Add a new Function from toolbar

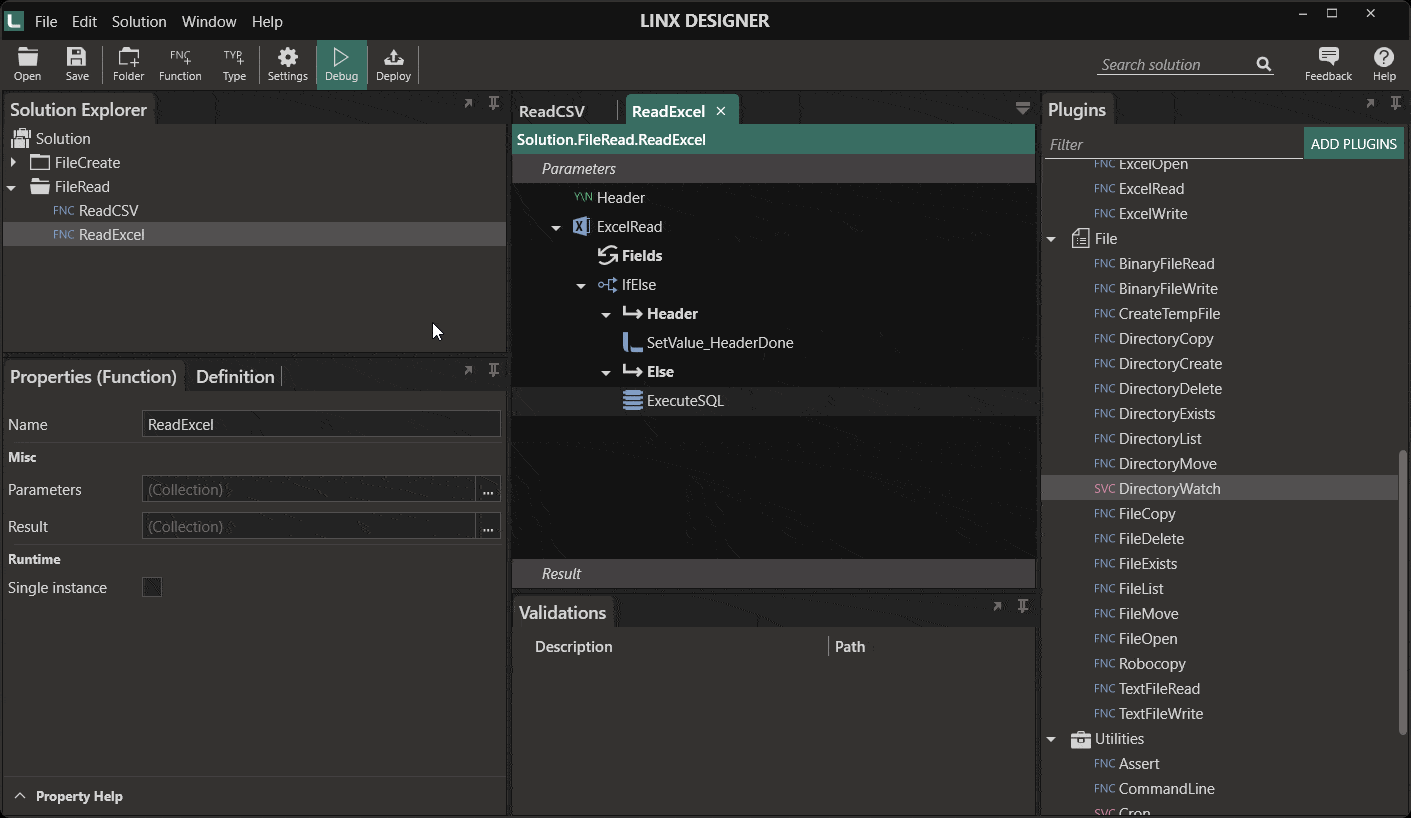click(180, 64)
